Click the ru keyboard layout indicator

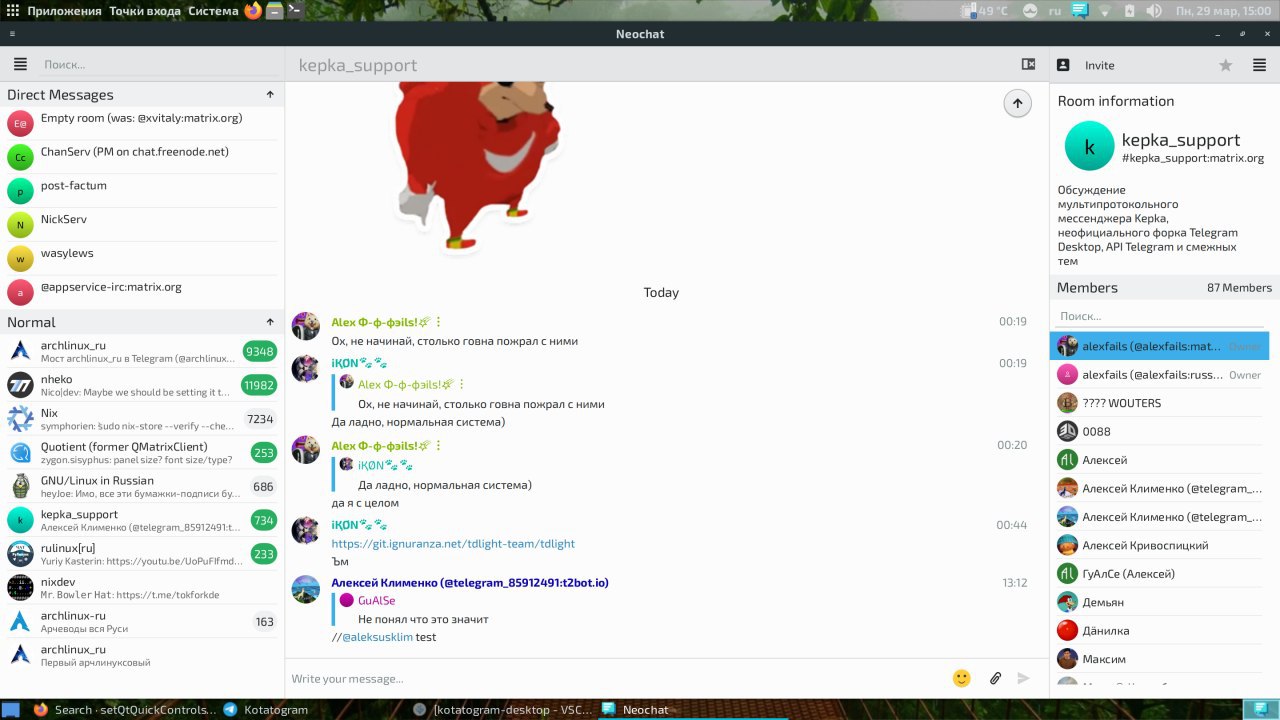1055,11
